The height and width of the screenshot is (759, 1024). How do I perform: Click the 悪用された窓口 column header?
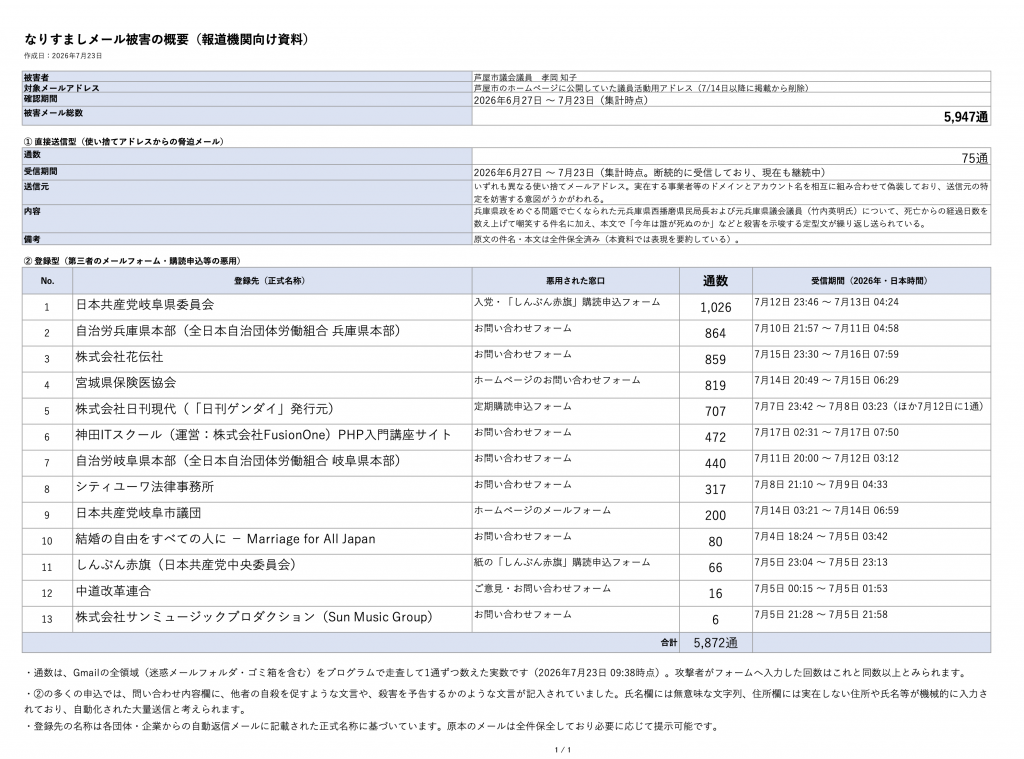coord(575,281)
